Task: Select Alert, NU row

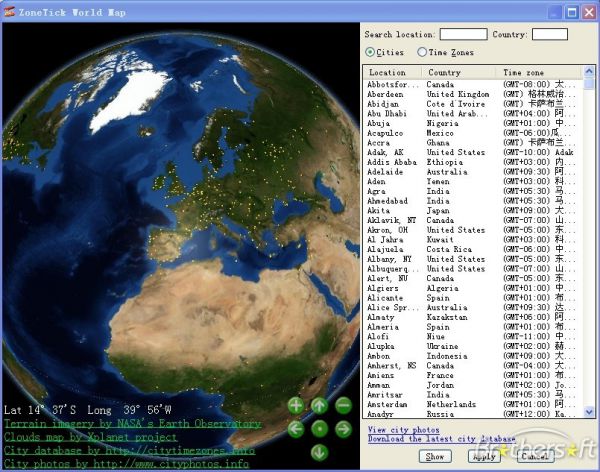Action: coord(473,278)
